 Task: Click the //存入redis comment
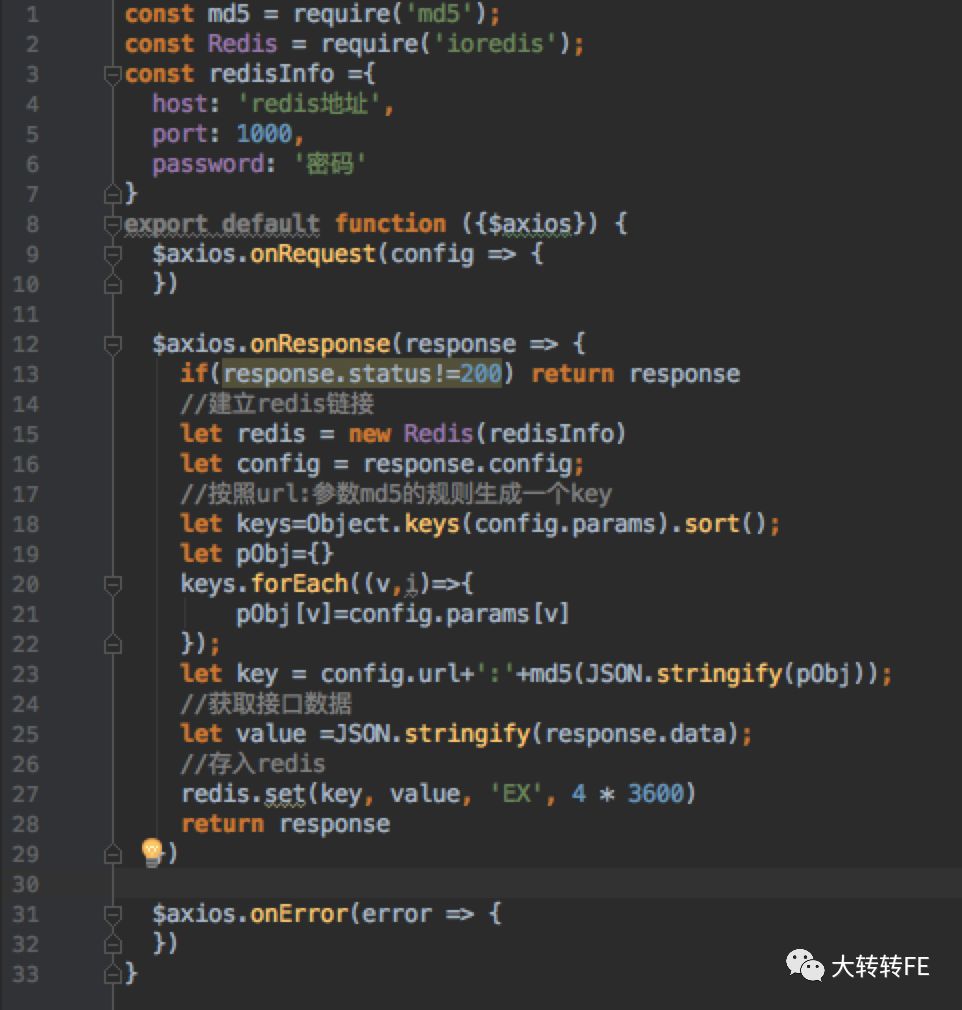click(253, 764)
